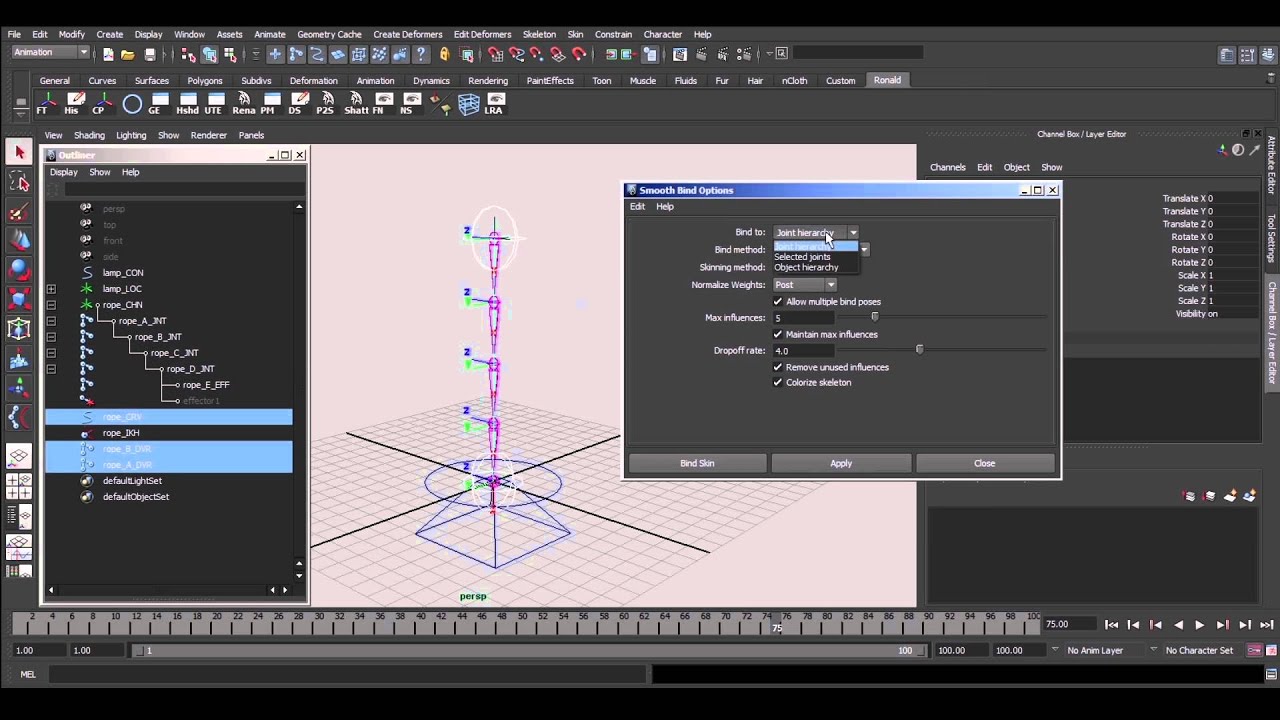Screen dimensions: 1280x720
Task: Activate the Lasso select tool
Action: pos(19,181)
